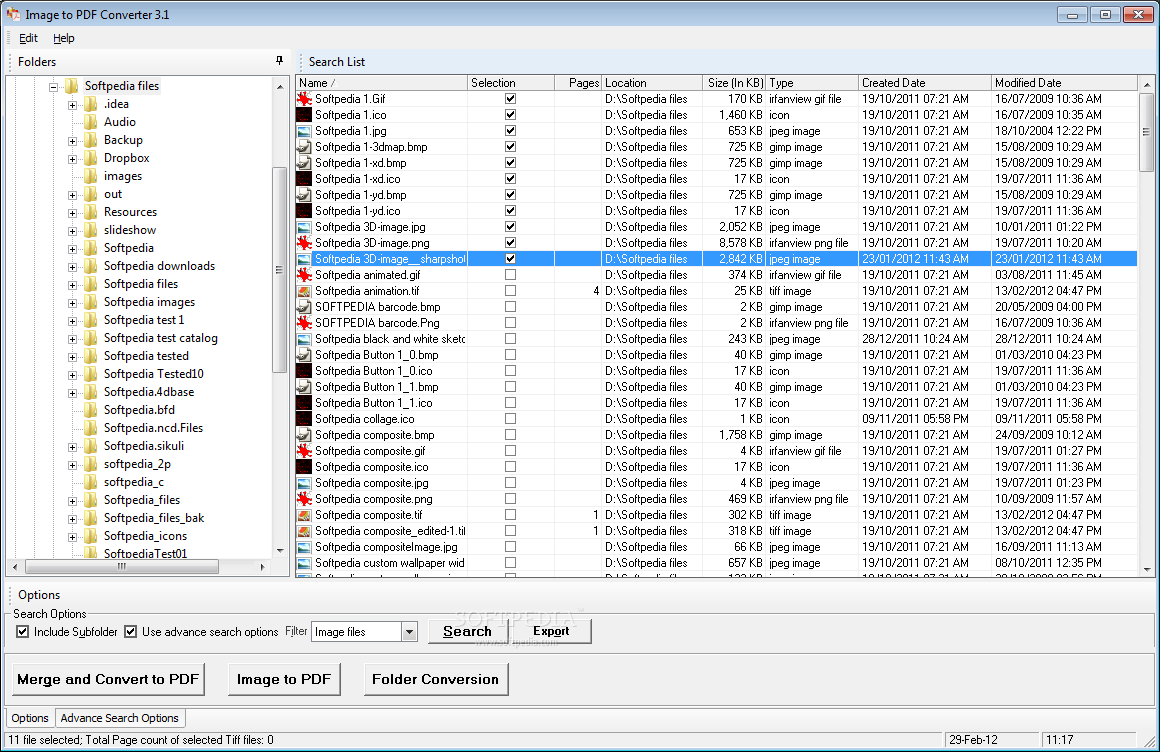The width and height of the screenshot is (1160, 752).
Task: Sort list by Name column header
Action: click(x=382, y=83)
